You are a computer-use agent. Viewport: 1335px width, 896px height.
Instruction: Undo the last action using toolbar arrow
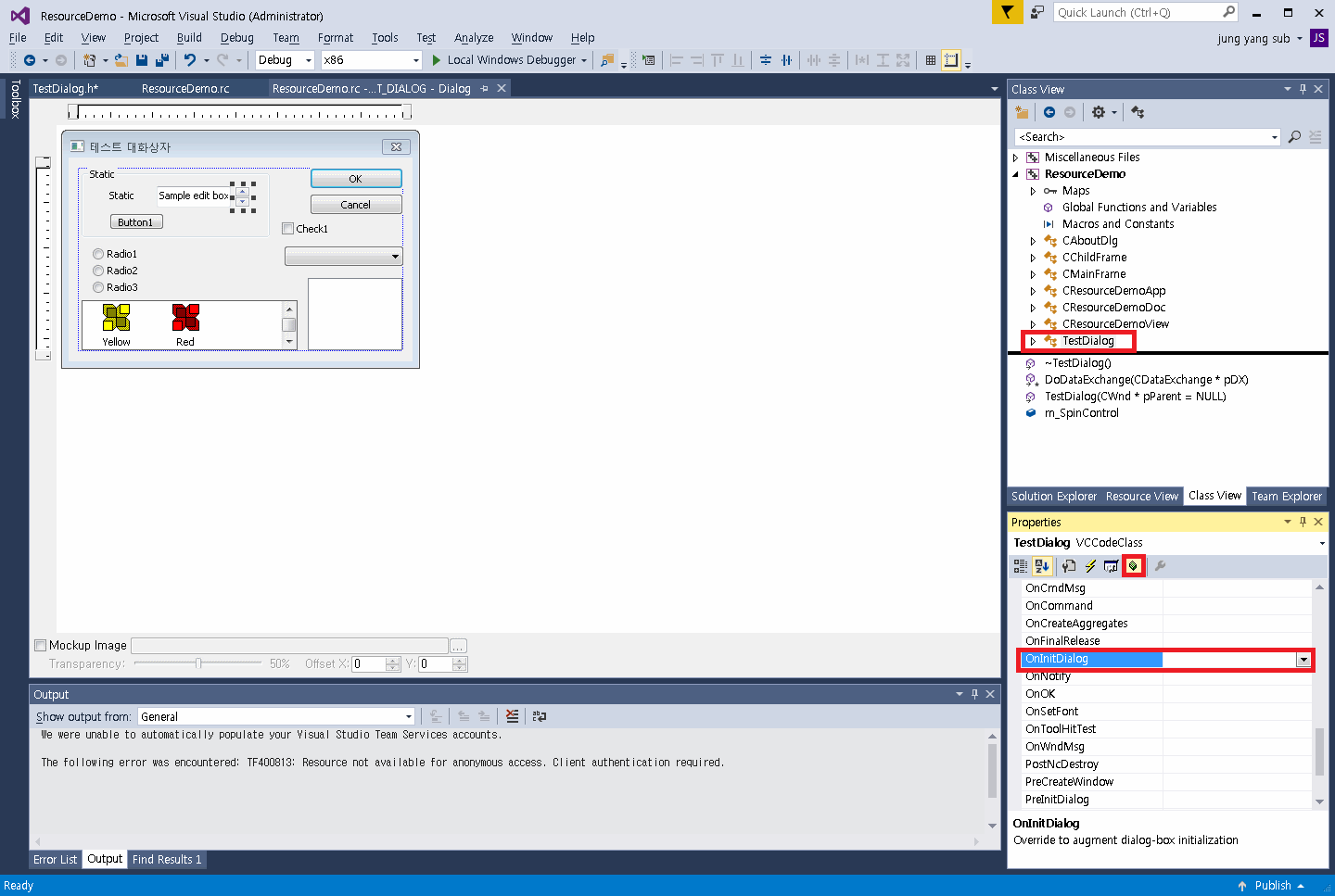coord(190,60)
